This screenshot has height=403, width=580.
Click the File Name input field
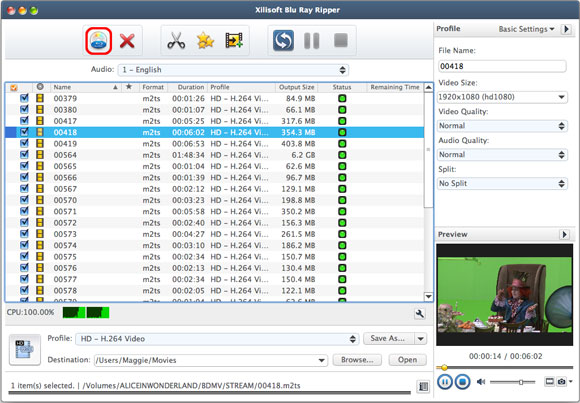tap(502, 66)
